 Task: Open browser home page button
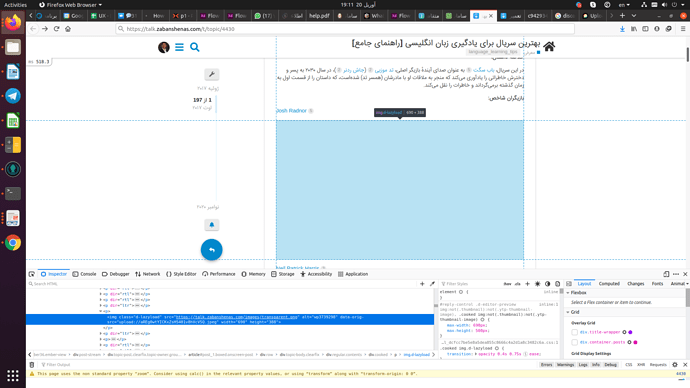tap(68, 29)
